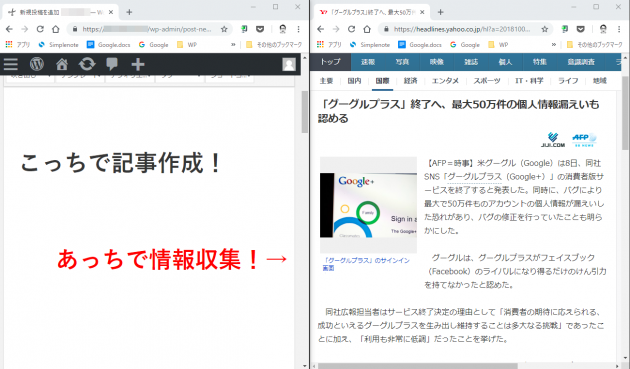
Task: Open the スポーツ news category
Action: pyautogui.click(x=487, y=81)
